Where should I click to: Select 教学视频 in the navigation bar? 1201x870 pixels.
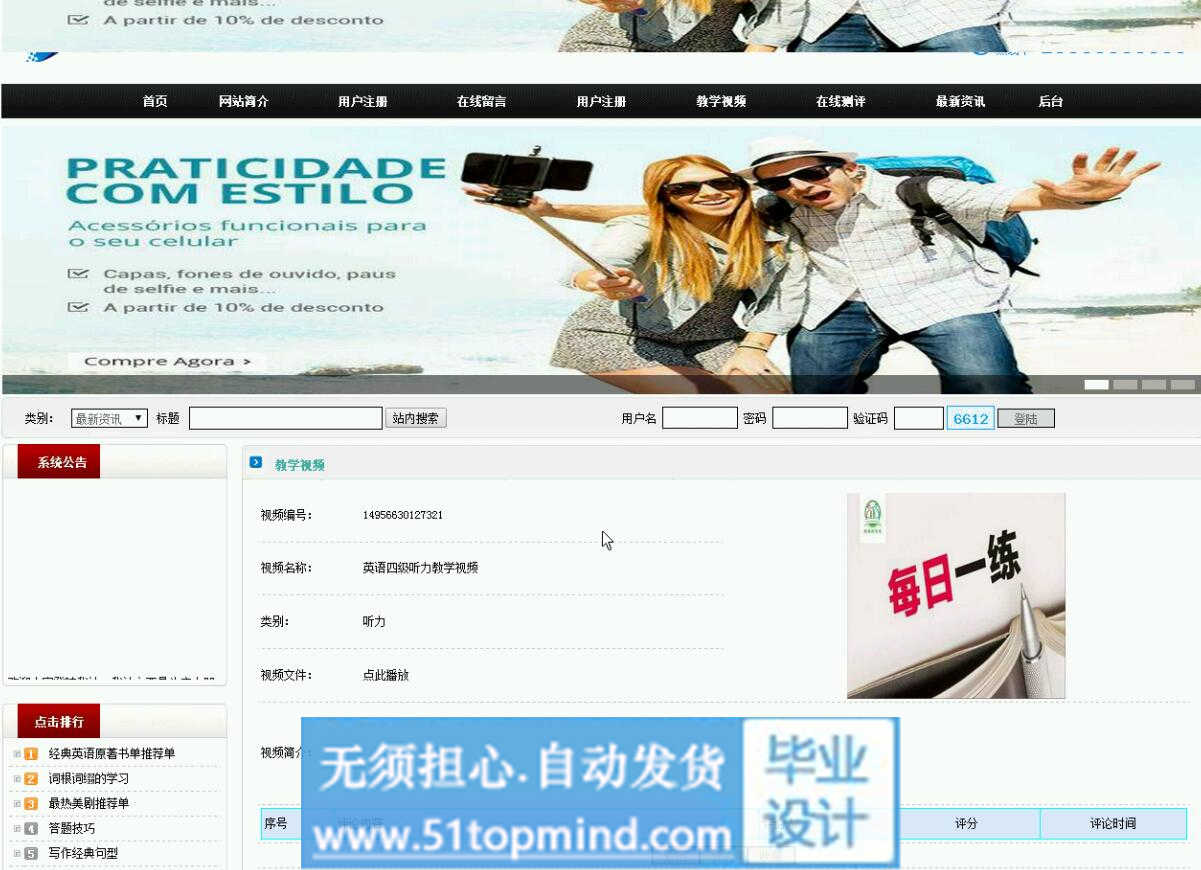(721, 102)
